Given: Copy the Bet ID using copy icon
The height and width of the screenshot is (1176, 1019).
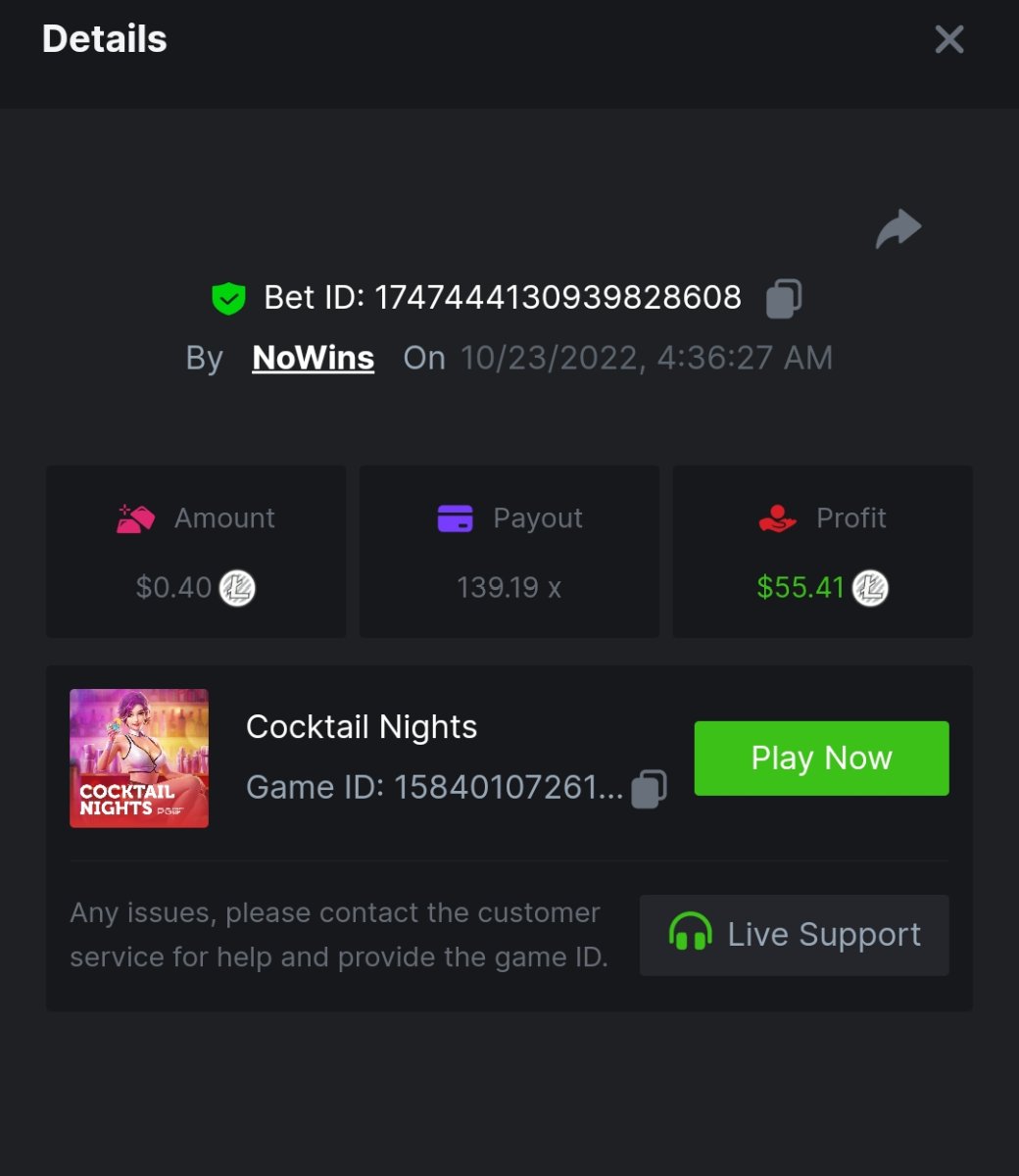Looking at the screenshot, I should pyautogui.click(x=784, y=298).
